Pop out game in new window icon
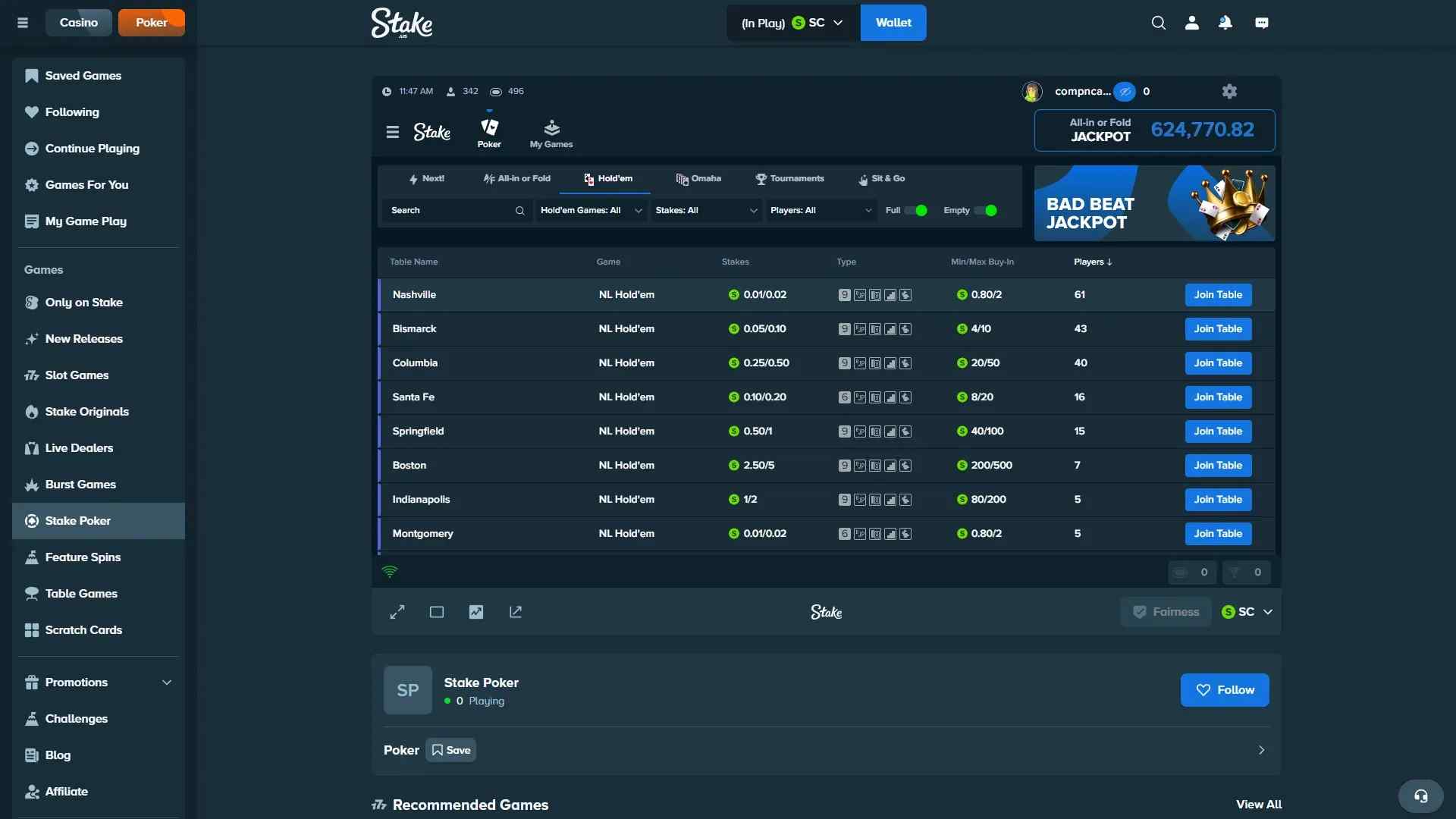This screenshot has height=819, width=1456. (x=516, y=612)
